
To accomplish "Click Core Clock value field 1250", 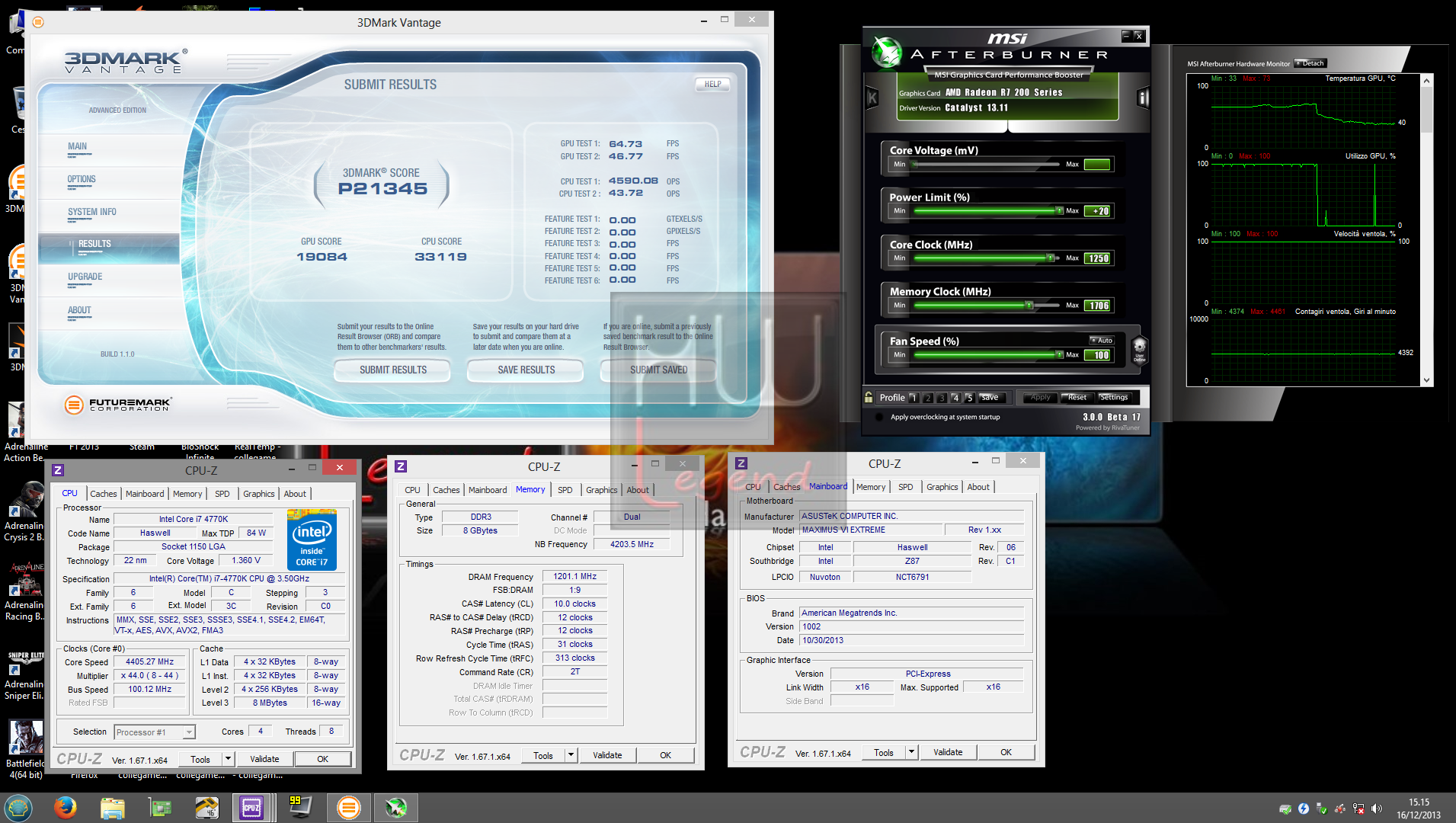I will [1098, 258].
